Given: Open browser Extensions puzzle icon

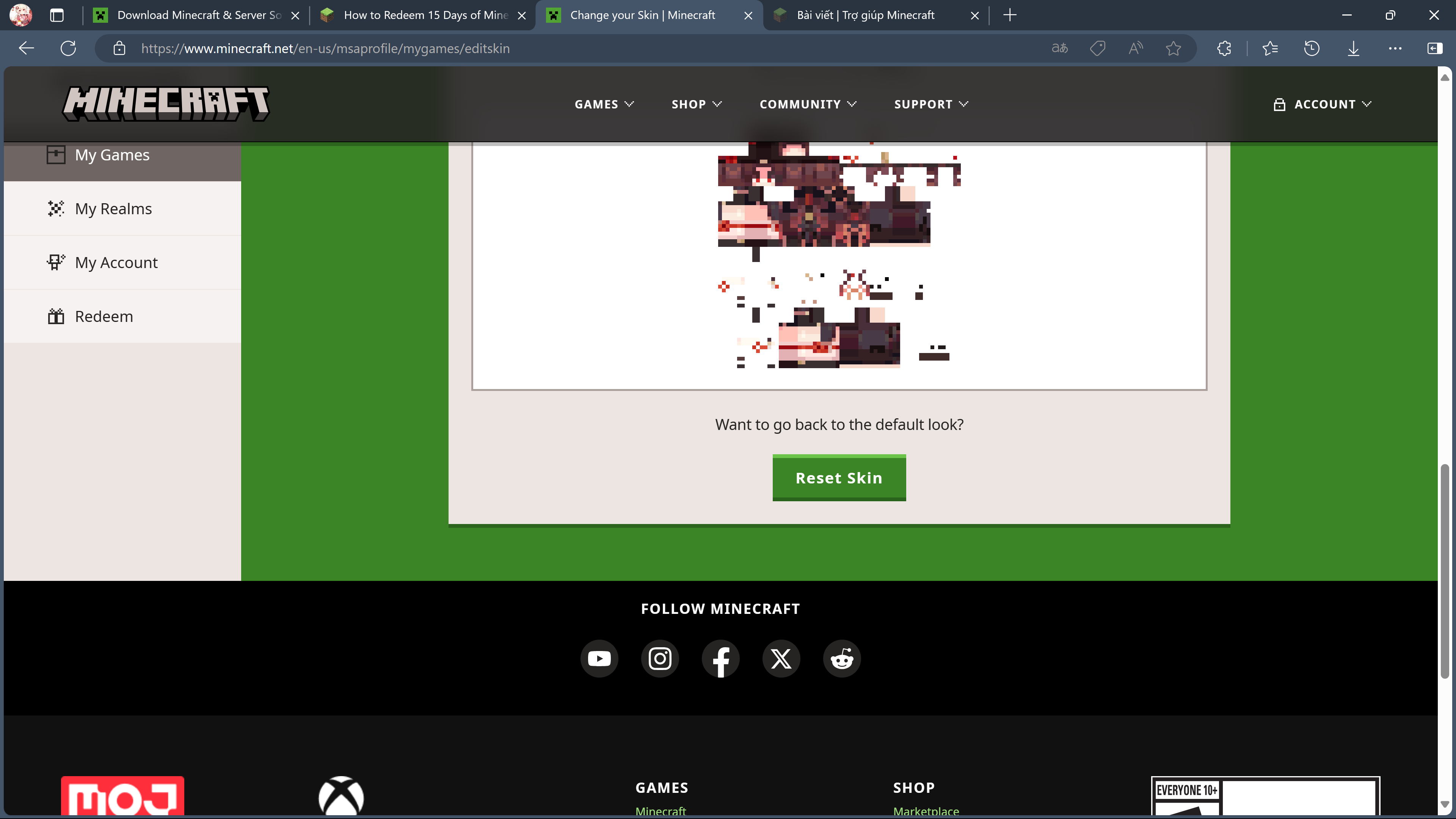Looking at the screenshot, I should 1224,49.
